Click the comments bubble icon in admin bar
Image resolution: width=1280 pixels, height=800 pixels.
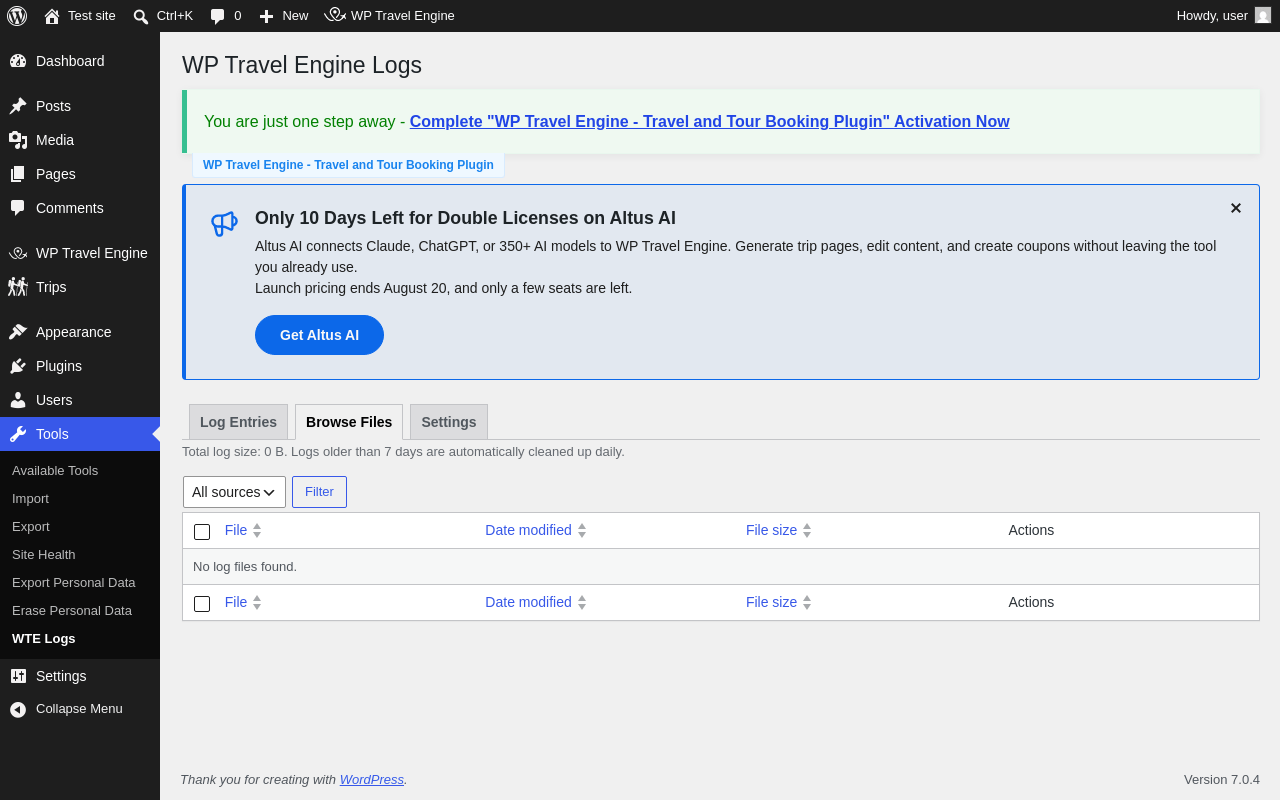(x=218, y=16)
